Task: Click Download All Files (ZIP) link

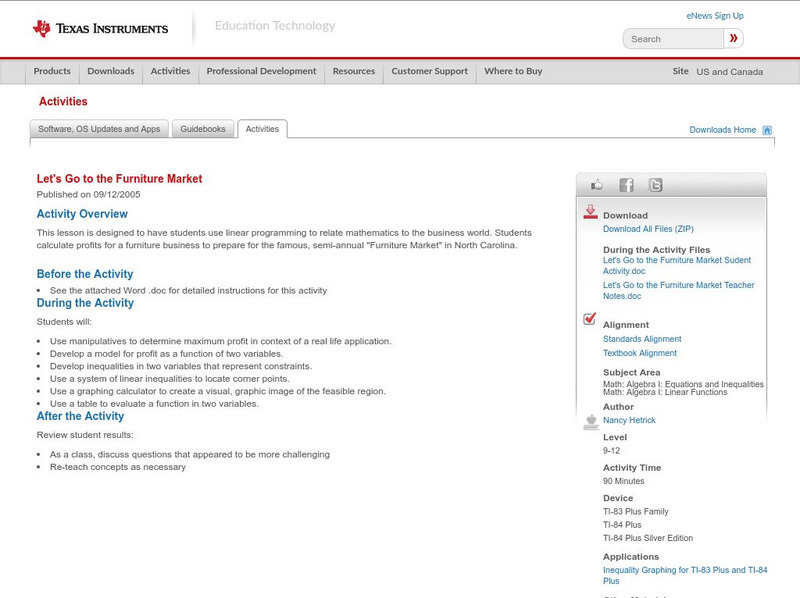Action: click(x=648, y=229)
